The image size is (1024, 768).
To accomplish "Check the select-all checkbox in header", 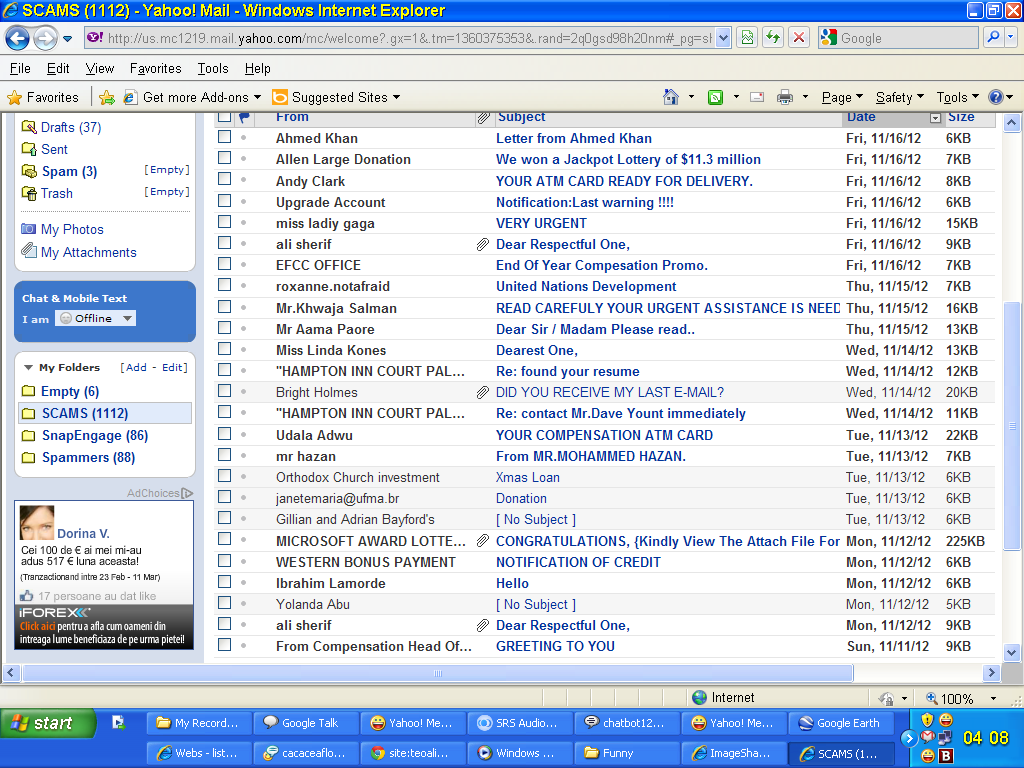I will point(225,117).
